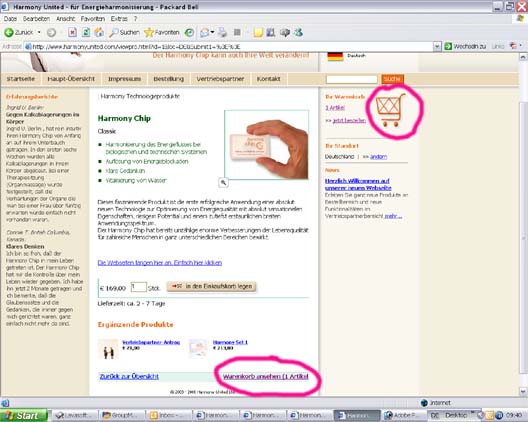Click the Zurück zur Übersicht link
Viewport: 528px width, 422px height.
coord(129,377)
